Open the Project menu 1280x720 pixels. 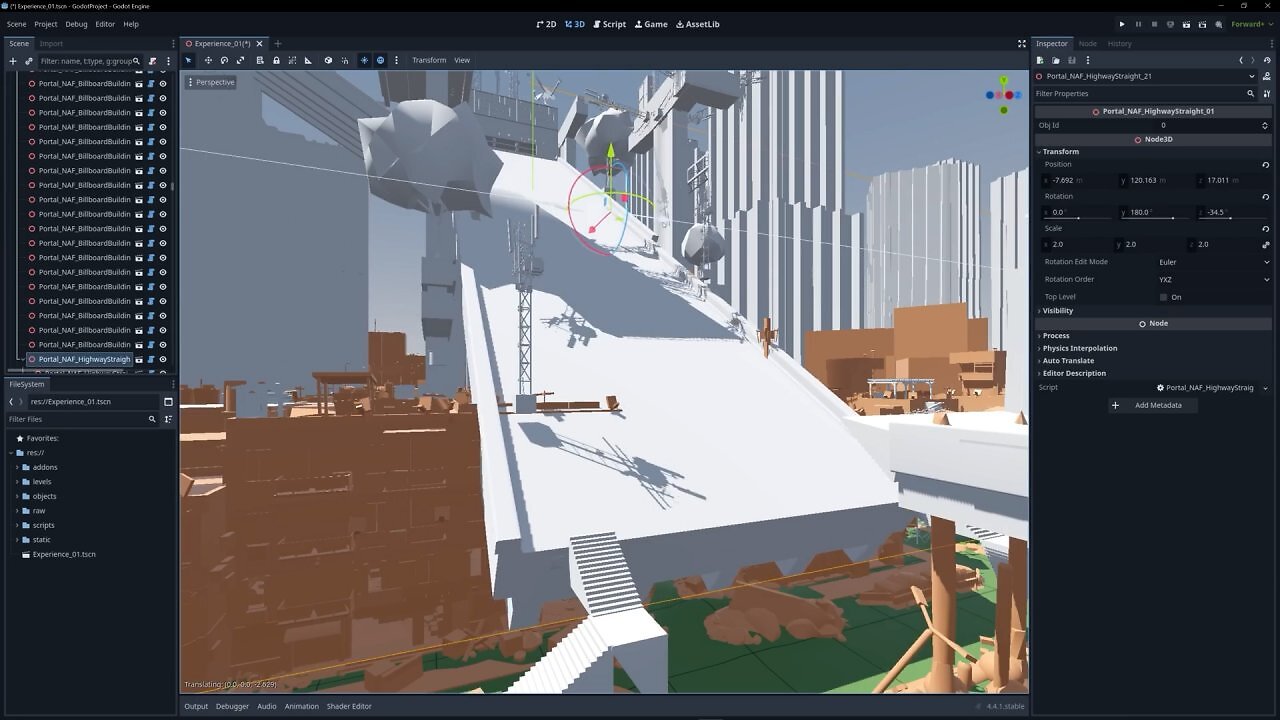[46, 24]
